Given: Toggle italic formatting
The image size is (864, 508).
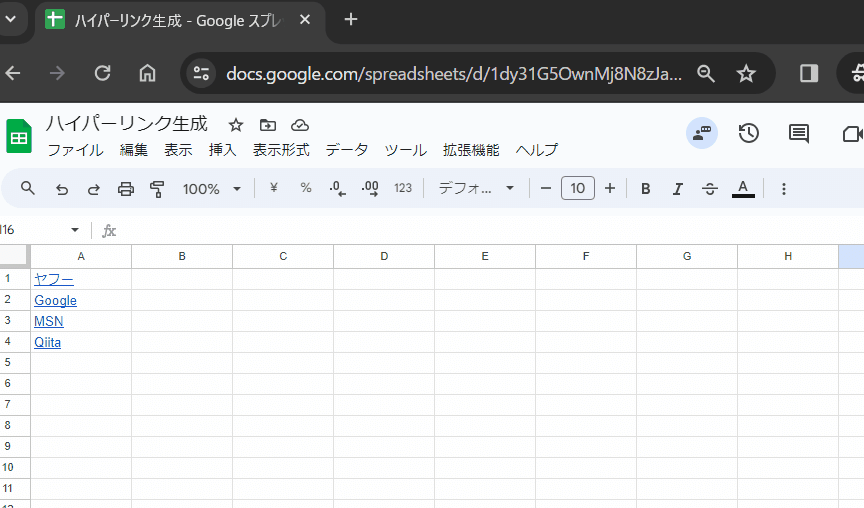Looking at the screenshot, I should click(x=678, y=189).
